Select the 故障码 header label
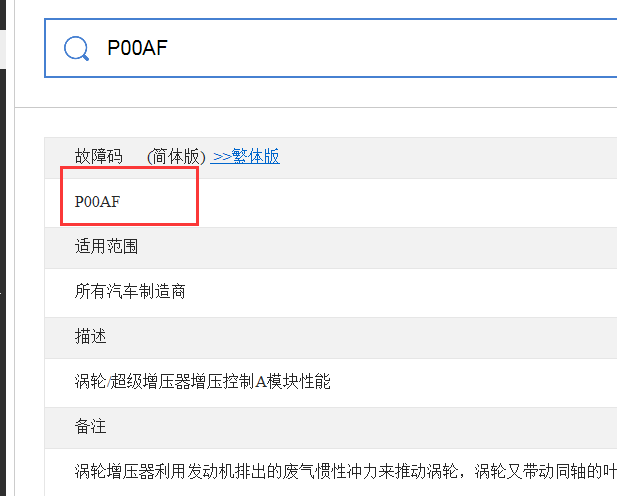The image size is (617, 496). (x=99, y=156)
